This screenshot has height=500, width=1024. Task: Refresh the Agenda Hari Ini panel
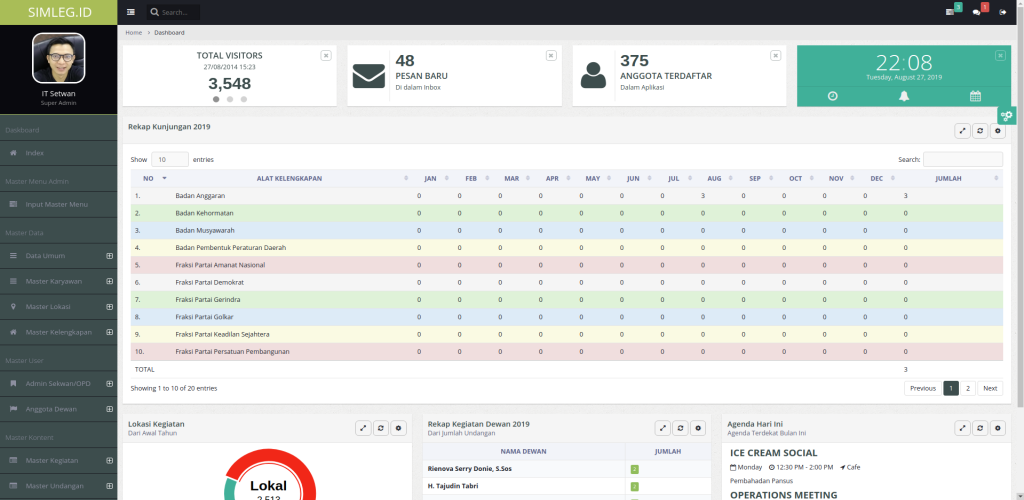[x=980, y=428]
